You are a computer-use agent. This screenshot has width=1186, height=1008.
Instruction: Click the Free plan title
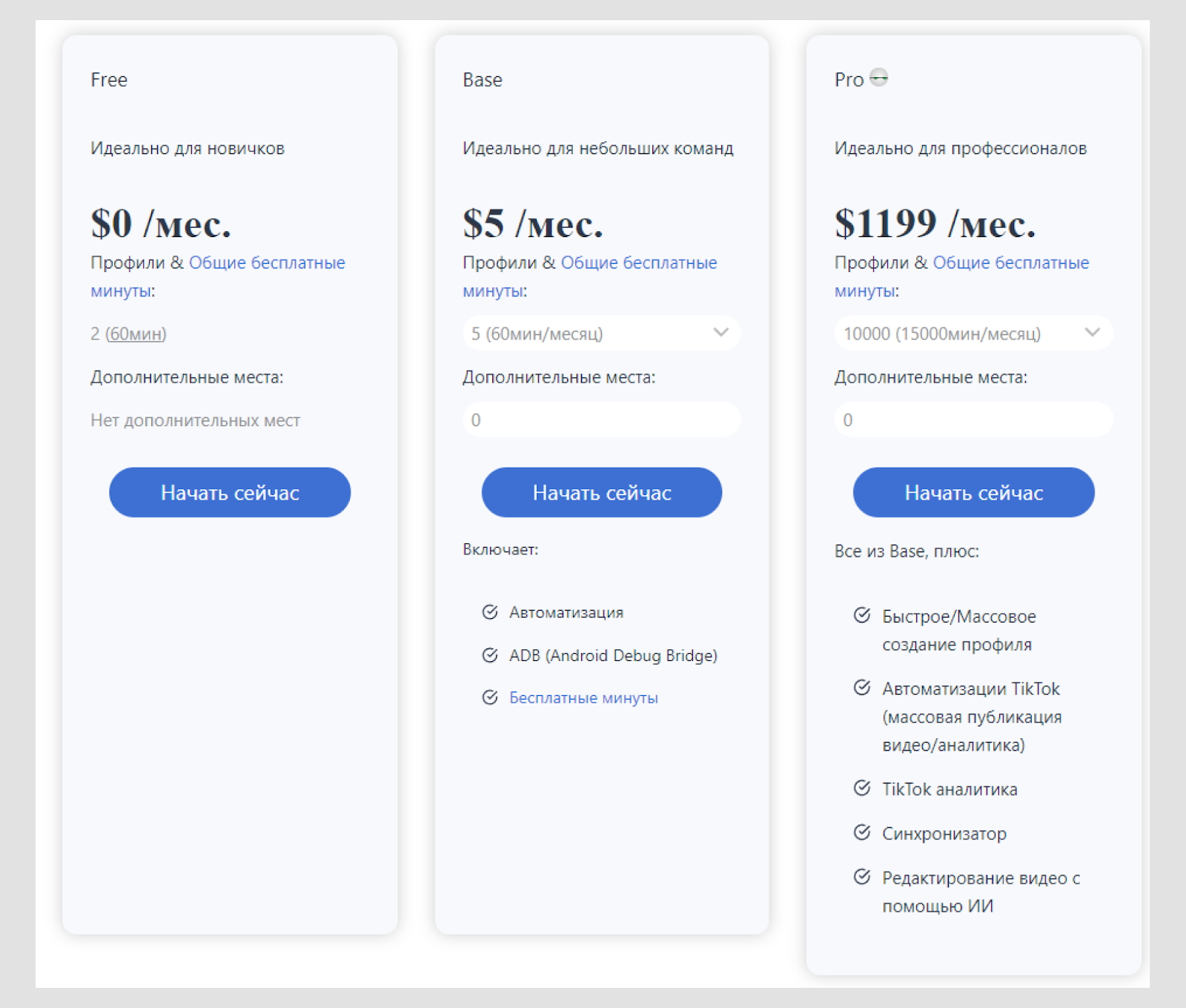109,80
